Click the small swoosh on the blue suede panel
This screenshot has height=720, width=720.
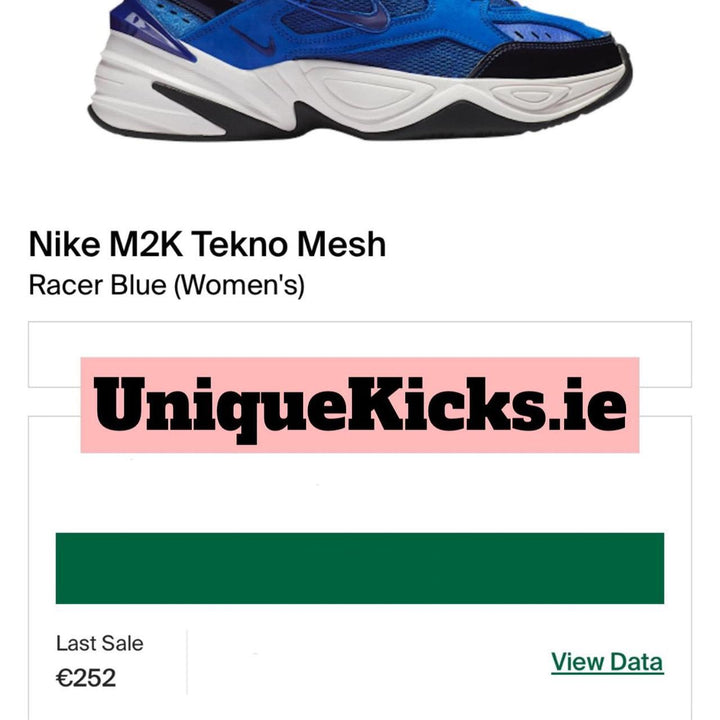pyautogui.click(x=255, y=41)
